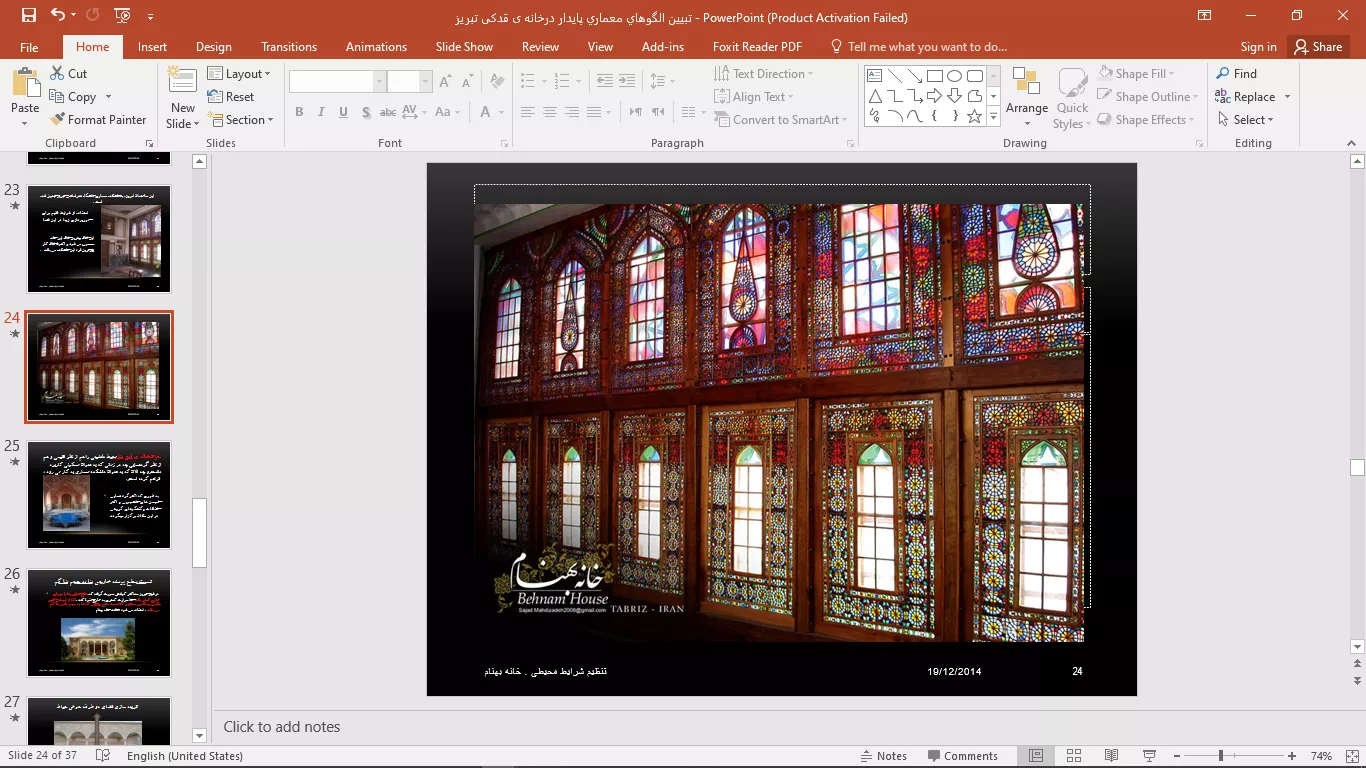
Task: Select slide 26 thumbnail
Action: [x=99, y=622]
